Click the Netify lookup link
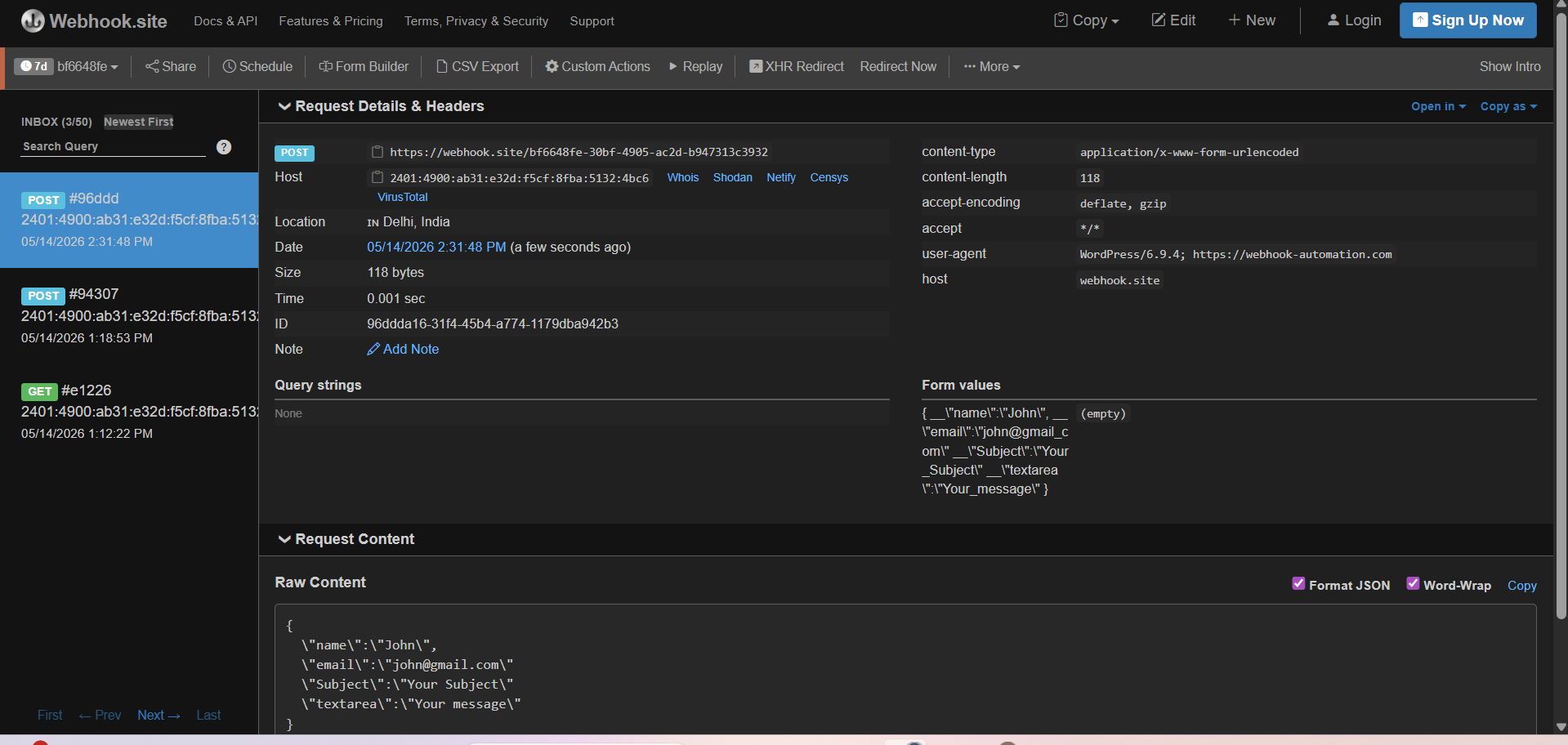1568x745 pixels. point(781,177)
